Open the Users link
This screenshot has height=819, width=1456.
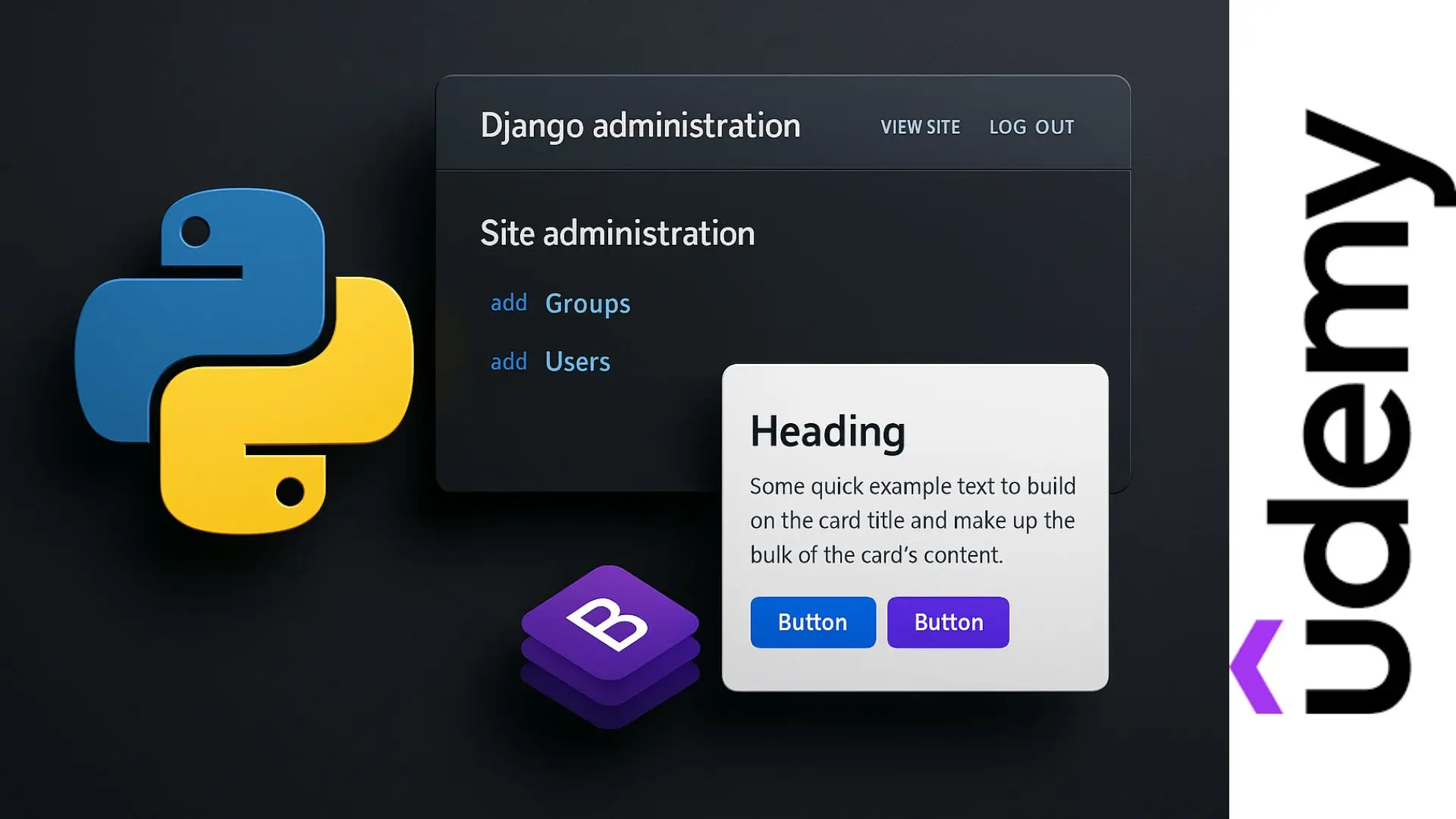tap(577, 362)
